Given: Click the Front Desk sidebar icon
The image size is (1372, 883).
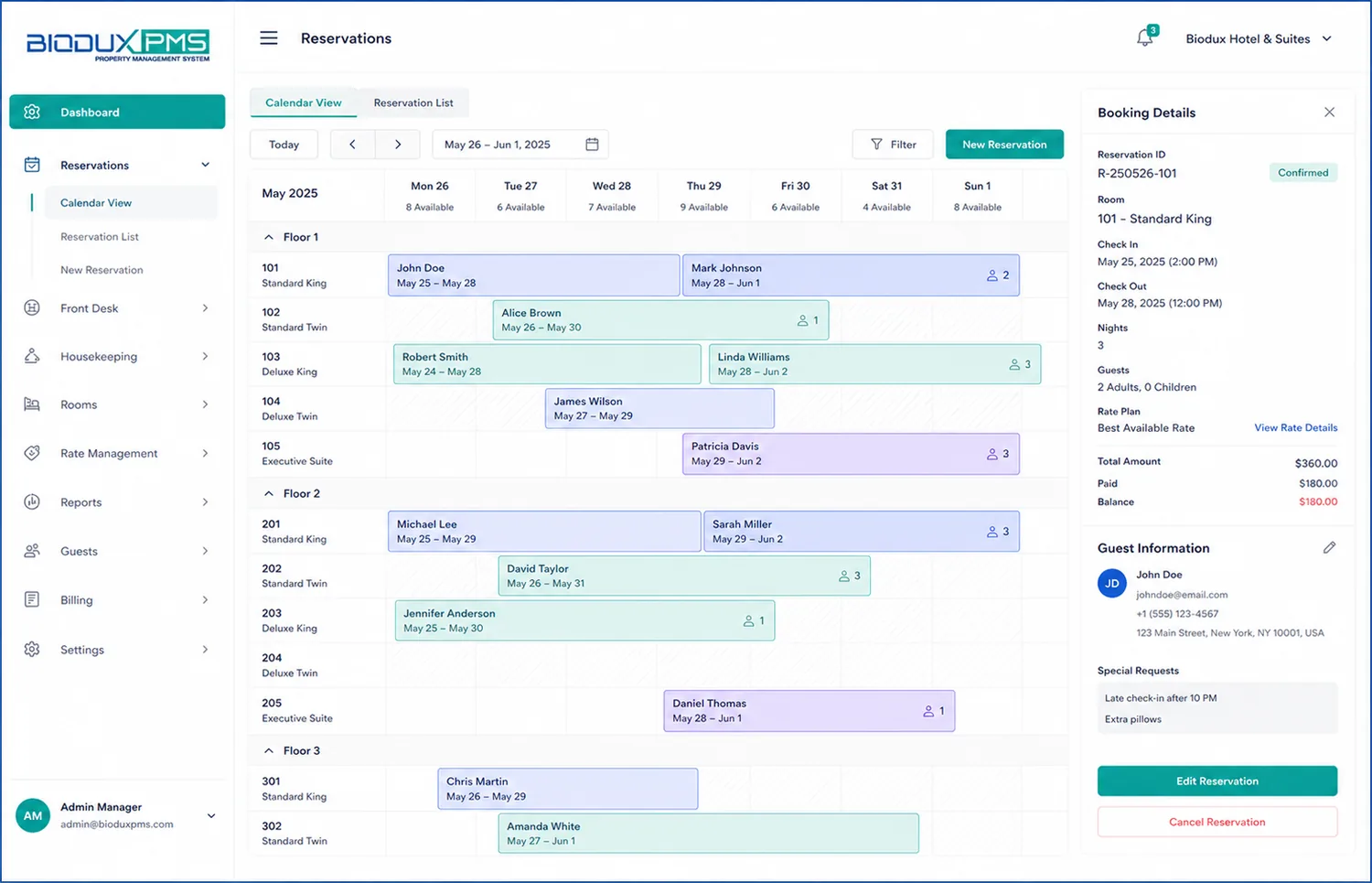Looking at the screenshot, I should [32, 307].
